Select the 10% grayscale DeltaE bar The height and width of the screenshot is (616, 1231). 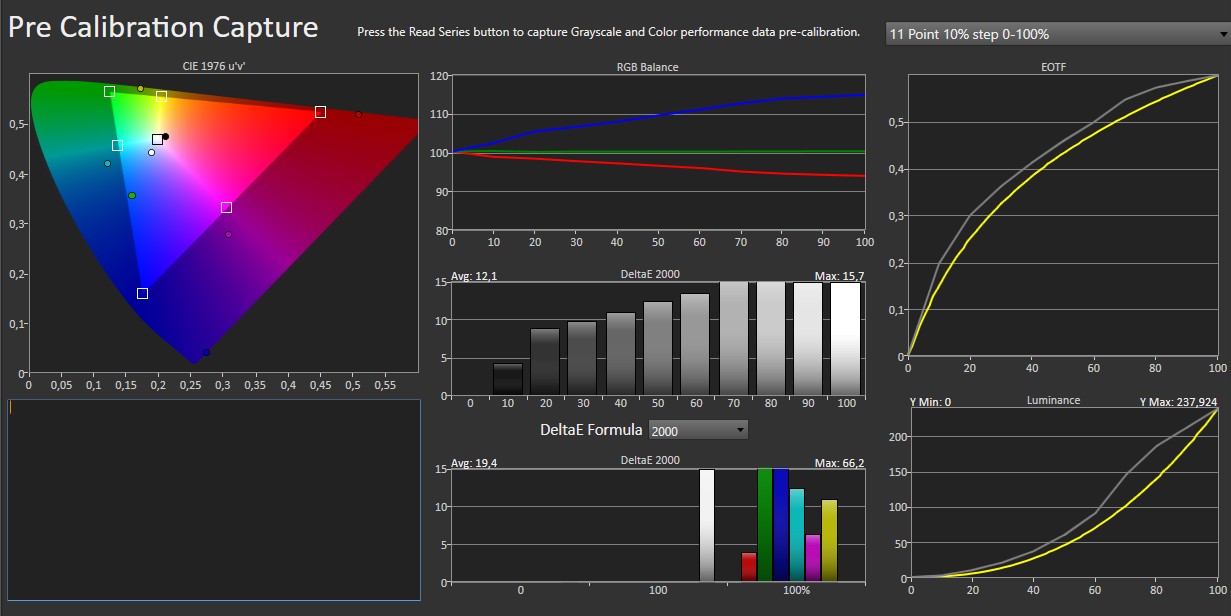(508, 379)
